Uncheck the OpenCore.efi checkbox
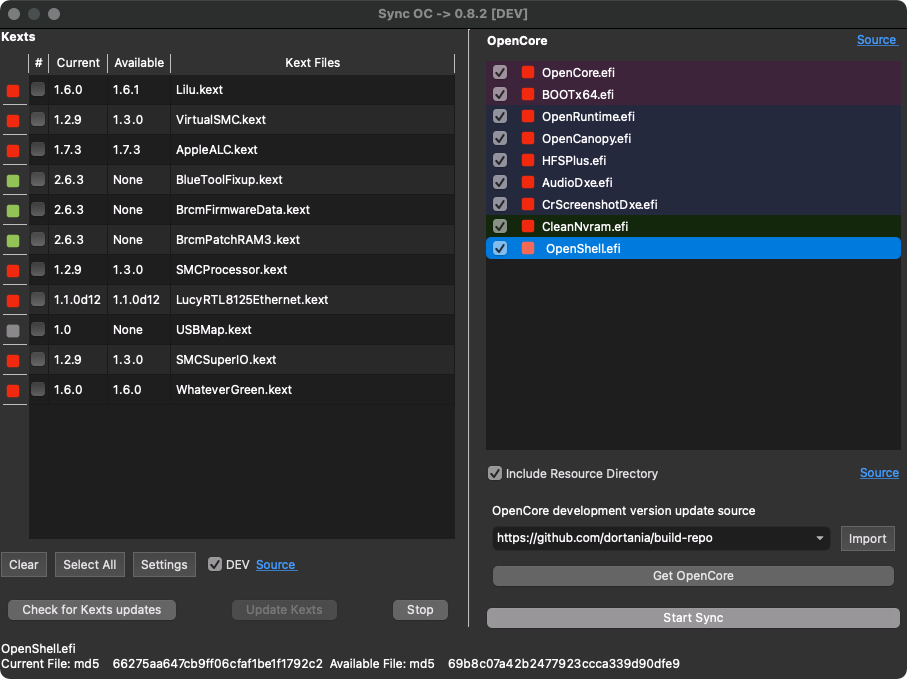This screenshot has height=679, width=907. click(x=500, y=72)
